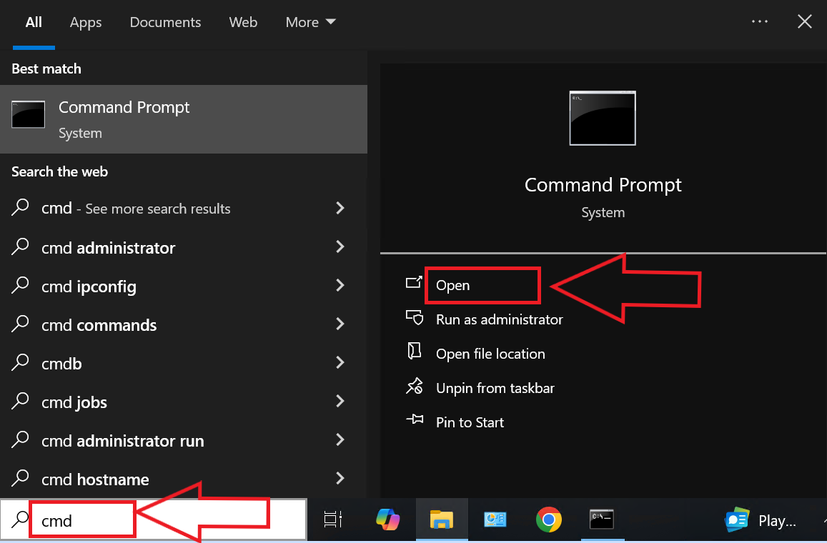Open Task View from the taskbar
The height and width of the screenshot is (543, 827).
[x=333, y=519]
